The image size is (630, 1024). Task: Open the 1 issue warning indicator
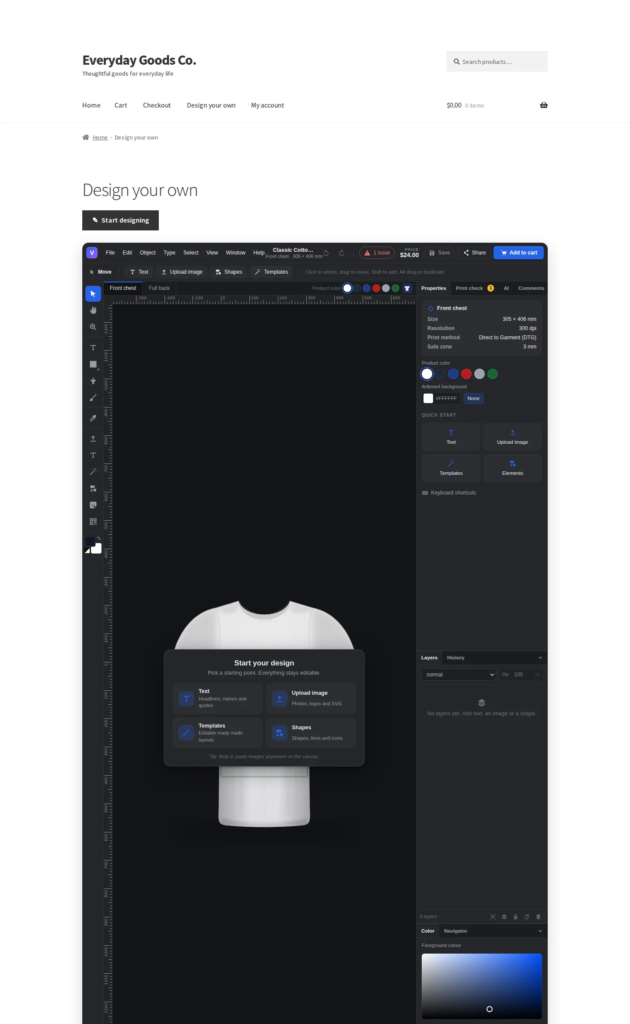pos(377,253)
